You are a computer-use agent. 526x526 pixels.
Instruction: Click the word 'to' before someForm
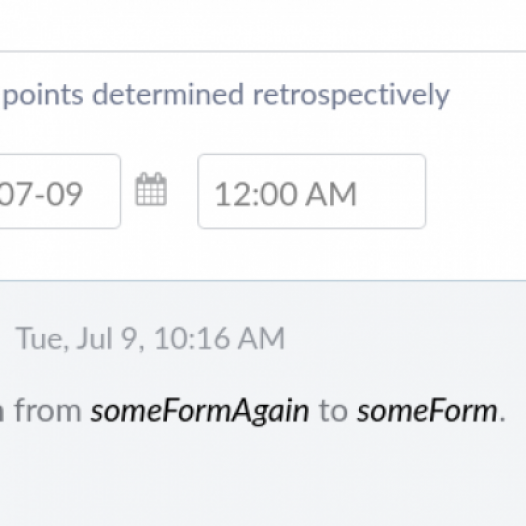pos(333,411)
